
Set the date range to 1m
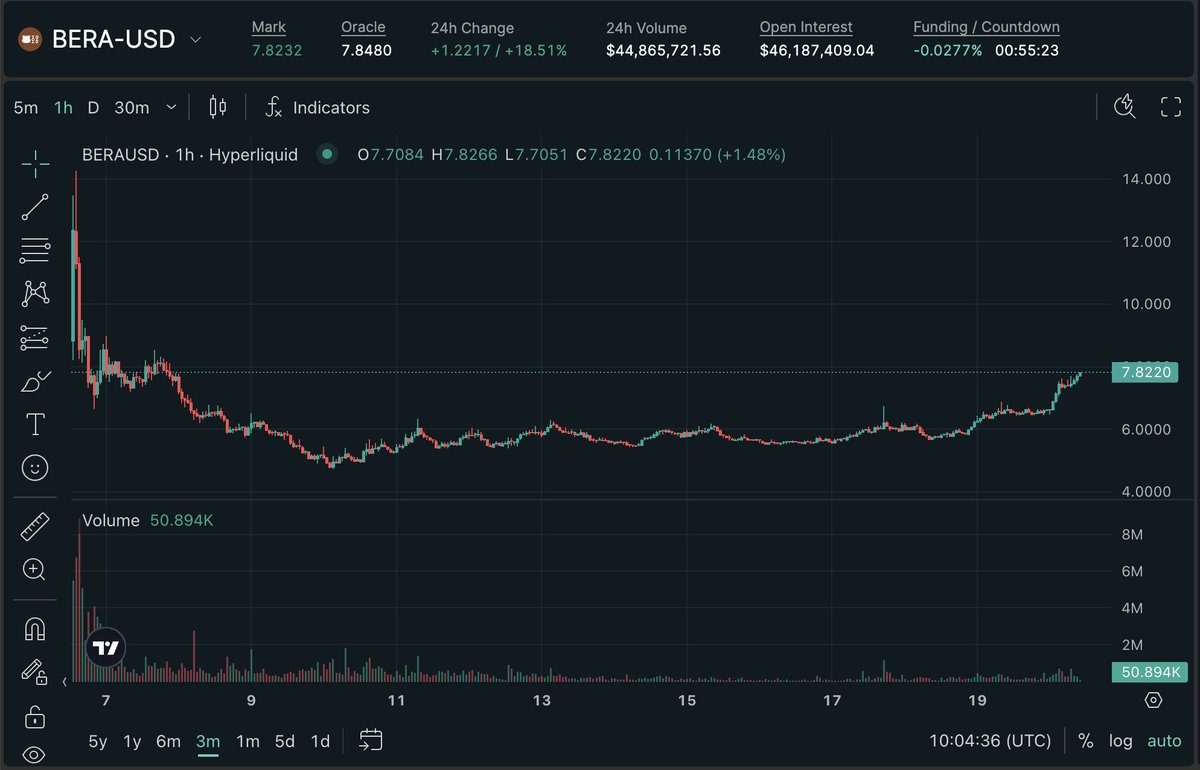pos(248,741)
